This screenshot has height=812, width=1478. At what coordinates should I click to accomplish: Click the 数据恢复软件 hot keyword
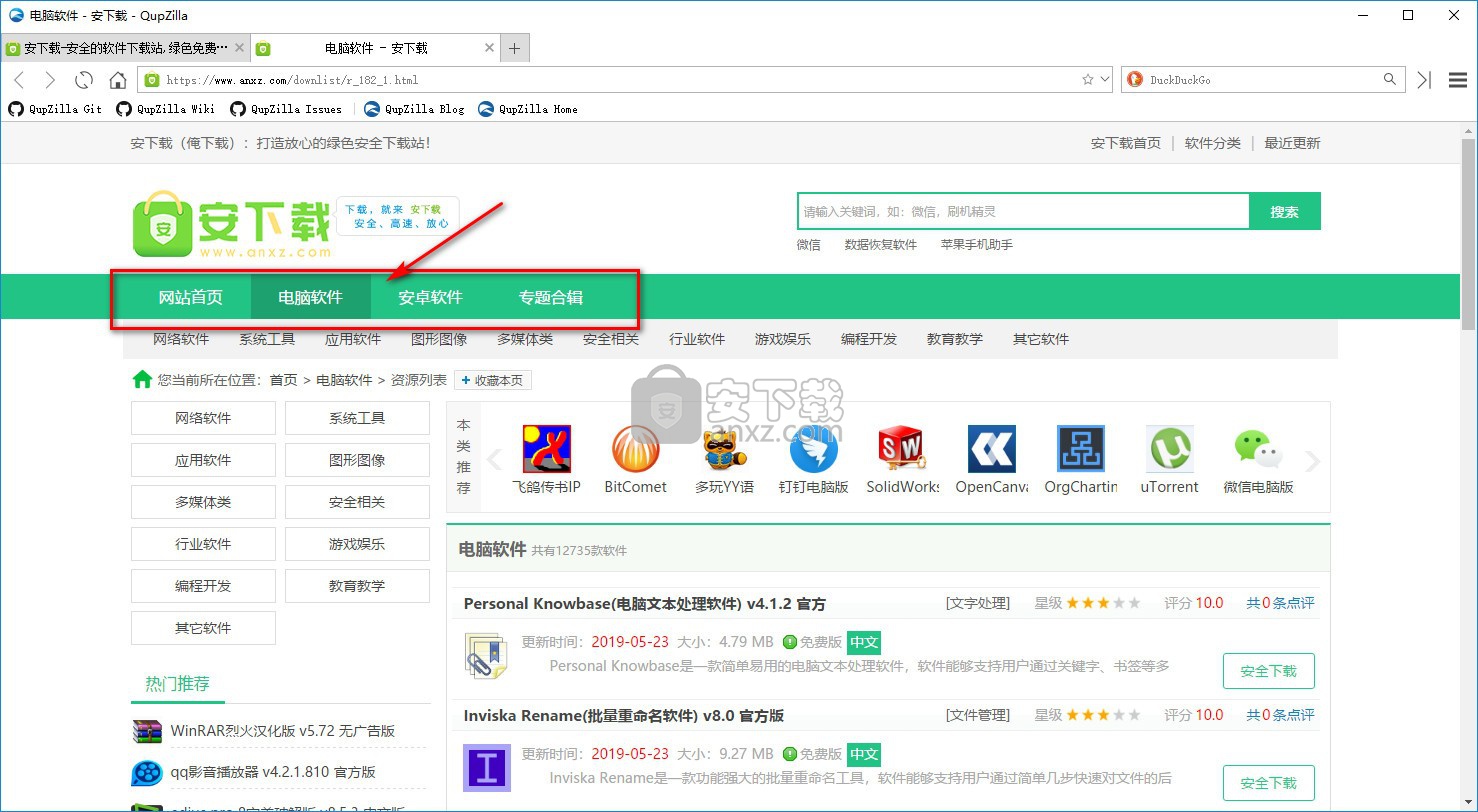point(881,245)
